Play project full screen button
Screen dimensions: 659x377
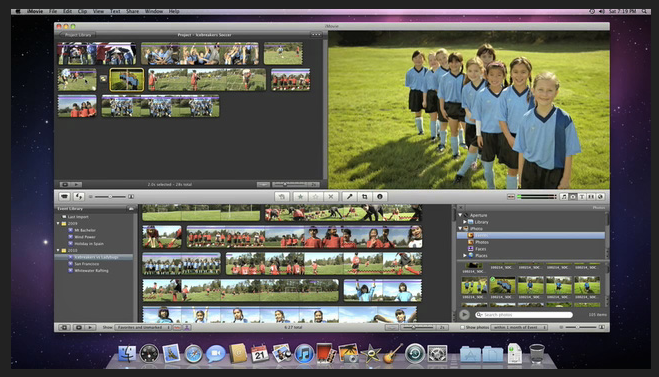(64, 184)
